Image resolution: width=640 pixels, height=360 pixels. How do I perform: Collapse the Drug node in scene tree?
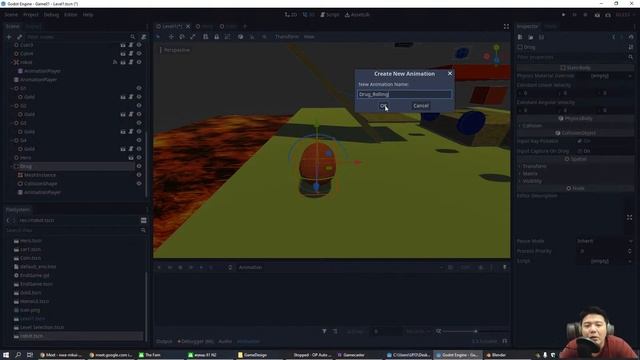pos(11,166)
